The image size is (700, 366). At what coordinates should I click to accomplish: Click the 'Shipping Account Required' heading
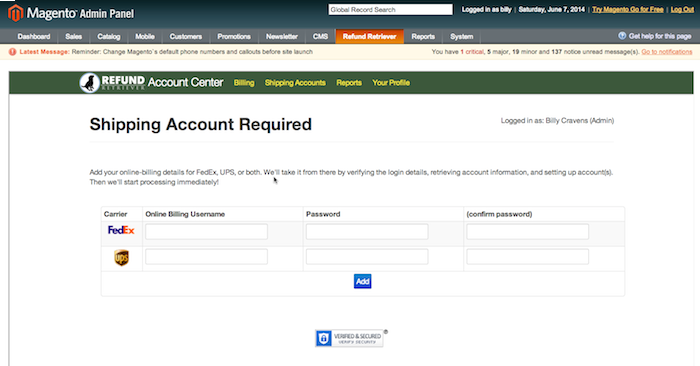click(x=200, y=125)
